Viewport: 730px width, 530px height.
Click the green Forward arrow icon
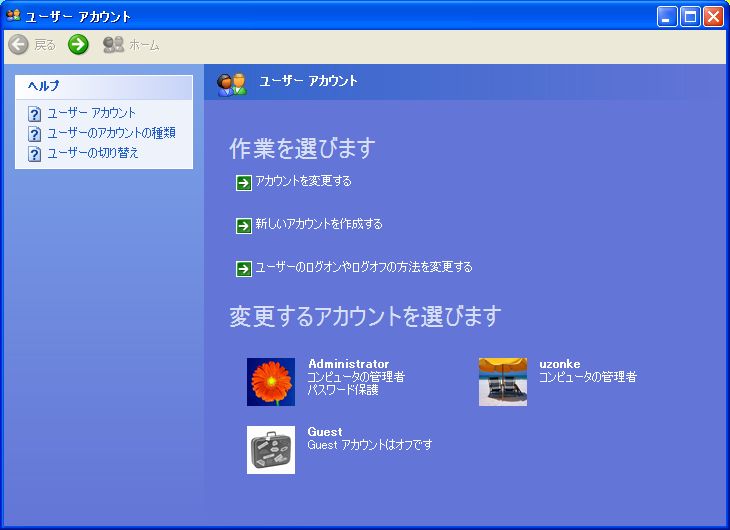[x=78, y=45]
